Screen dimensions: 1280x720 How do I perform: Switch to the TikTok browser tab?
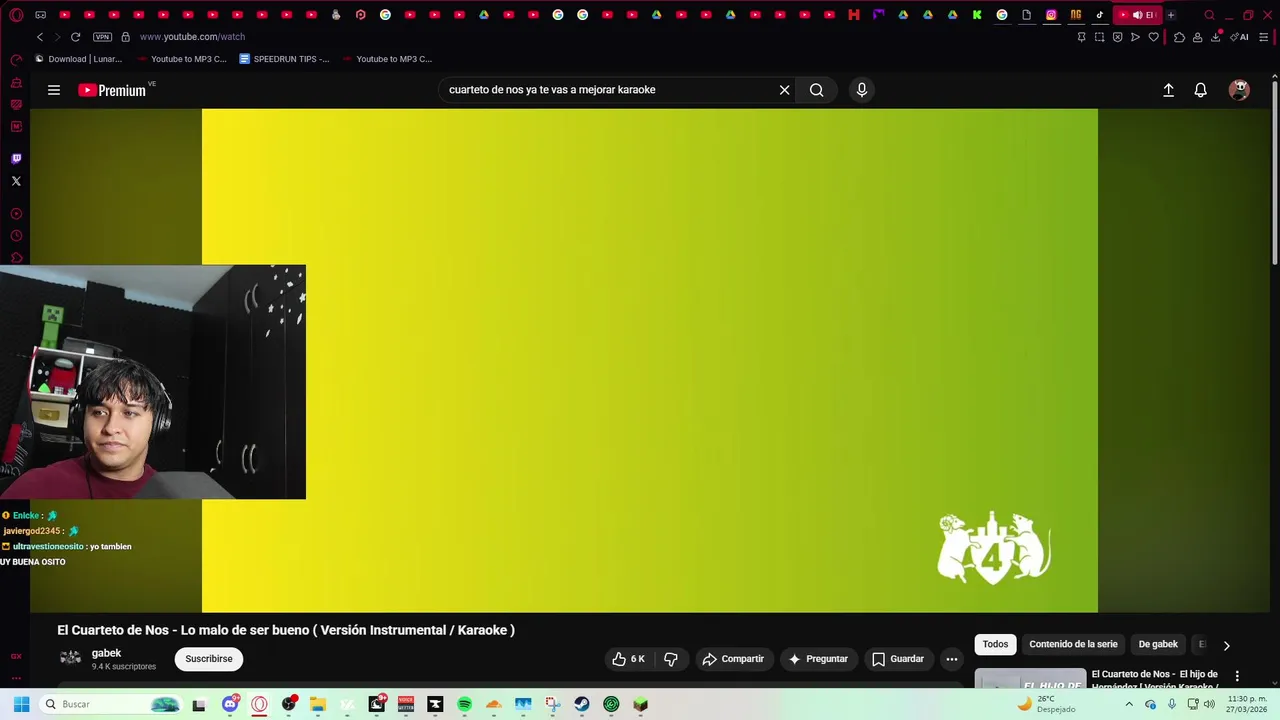pos(1100,15)
